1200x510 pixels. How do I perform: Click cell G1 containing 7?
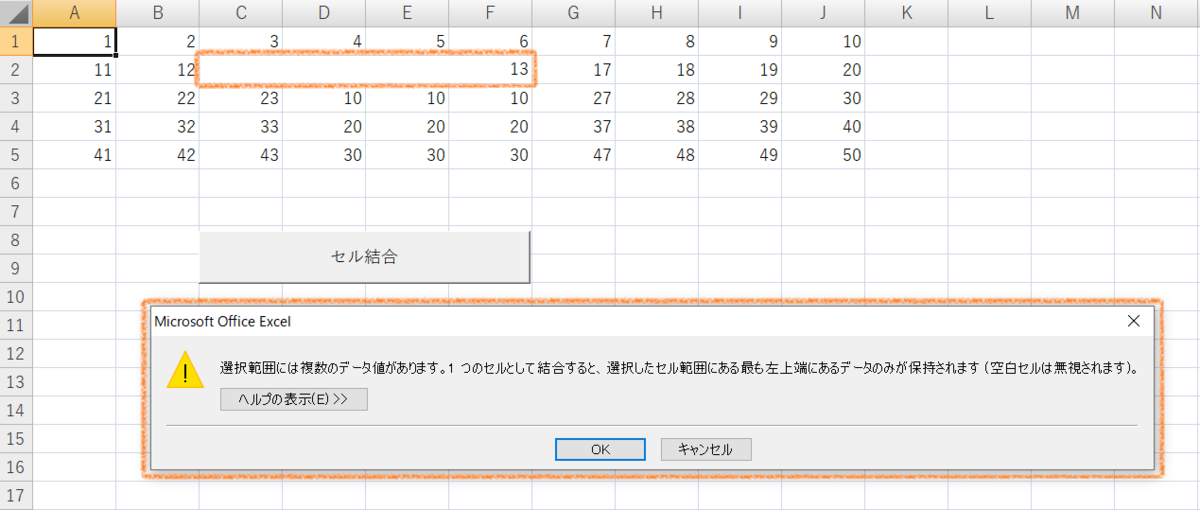click(x=573, y=42)
